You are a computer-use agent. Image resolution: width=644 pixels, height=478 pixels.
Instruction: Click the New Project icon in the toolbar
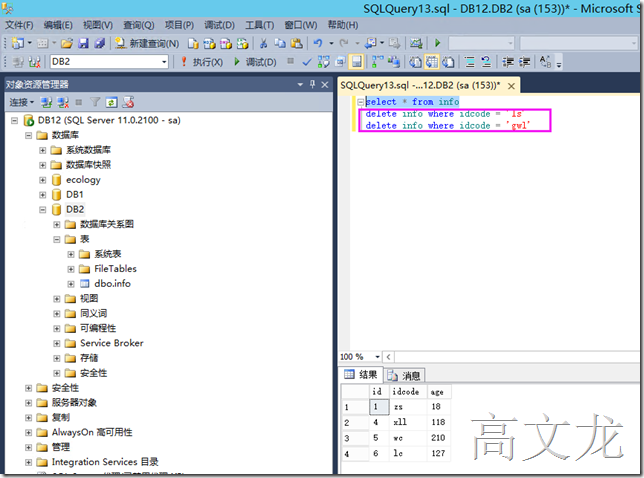(x=18, y=43)
